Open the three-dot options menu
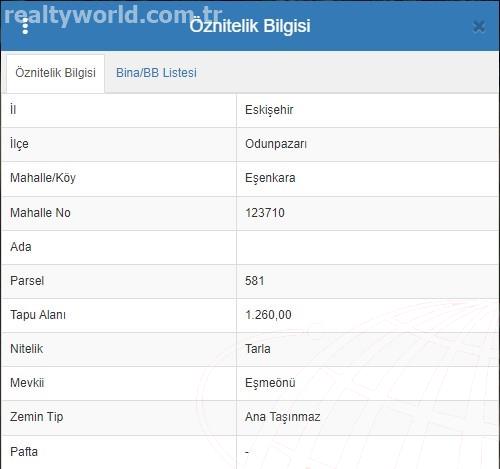Image resolution: width=500 pixels, height=469 pixels. (x=25, y=26)
